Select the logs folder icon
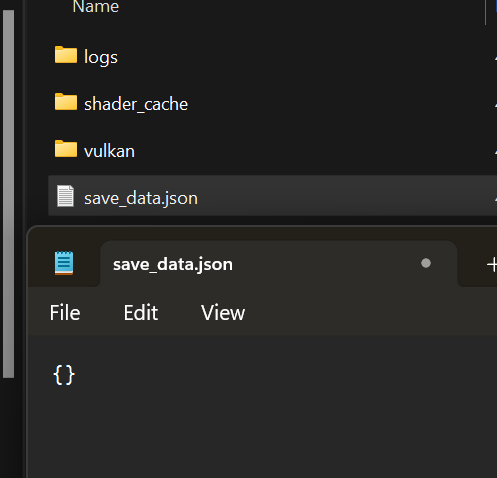 pyautogui.click(x=66, y=55)
